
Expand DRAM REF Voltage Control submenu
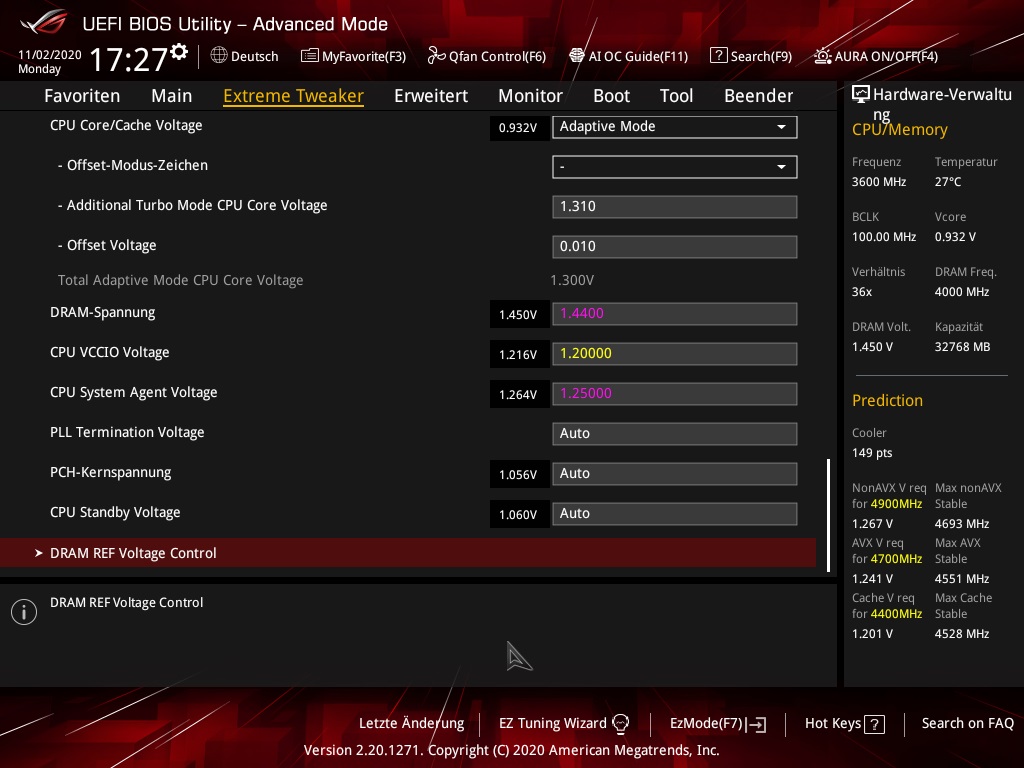coord(408,553)
